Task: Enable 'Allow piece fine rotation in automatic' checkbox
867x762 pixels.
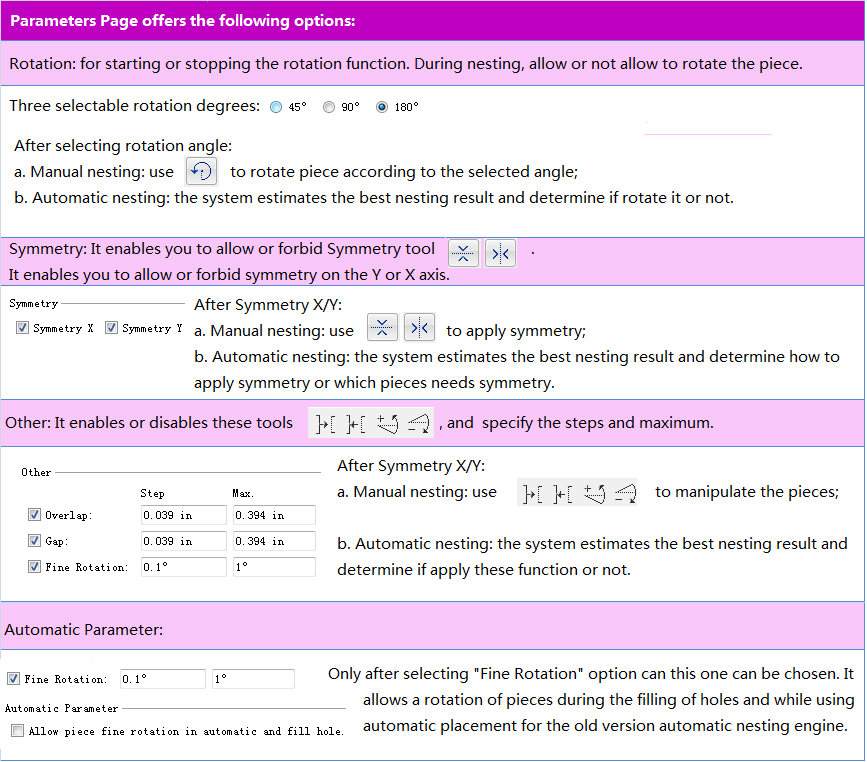Action: click(x=17, y=731)
